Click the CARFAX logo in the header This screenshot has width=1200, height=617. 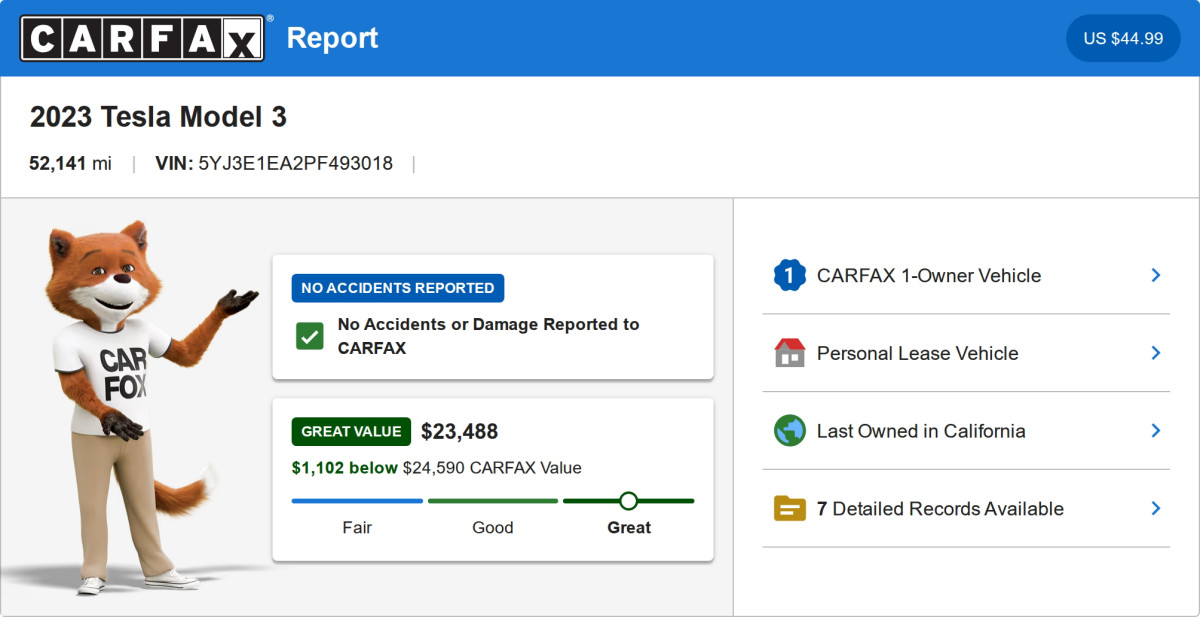pyautogui.click(x=142, y=38)
